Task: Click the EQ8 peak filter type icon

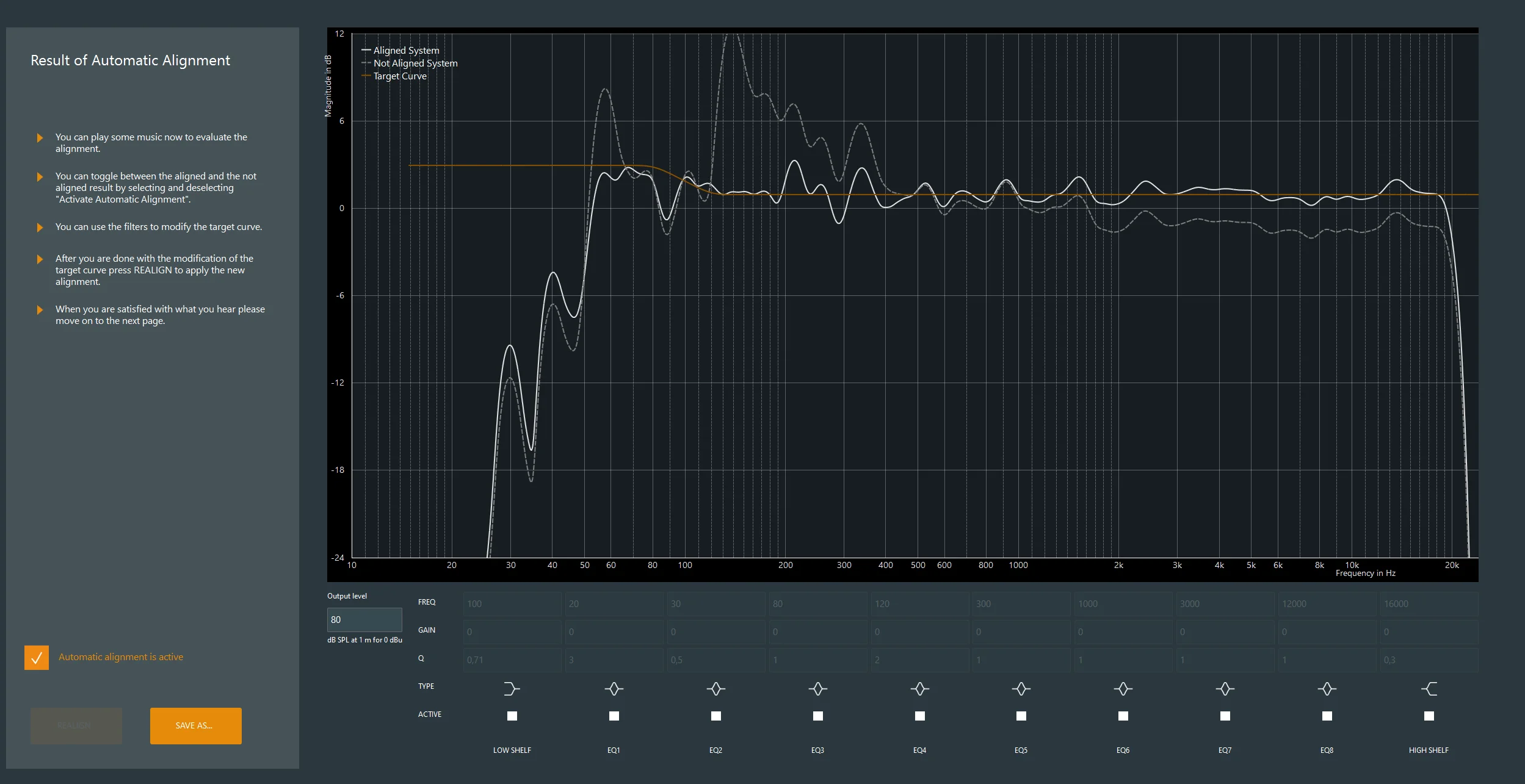Action: tap(1327, 689)
